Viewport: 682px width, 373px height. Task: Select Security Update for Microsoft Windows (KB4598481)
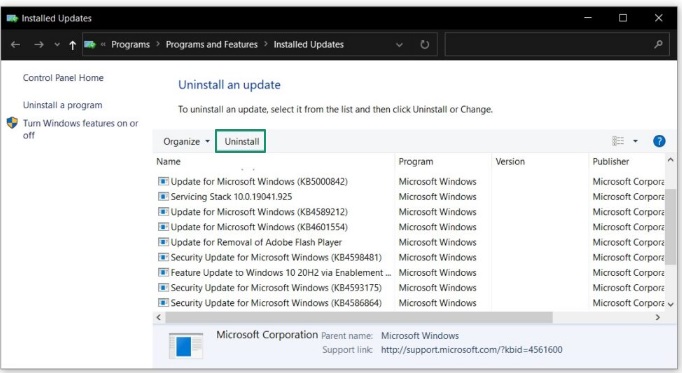(x=276, y=257)
